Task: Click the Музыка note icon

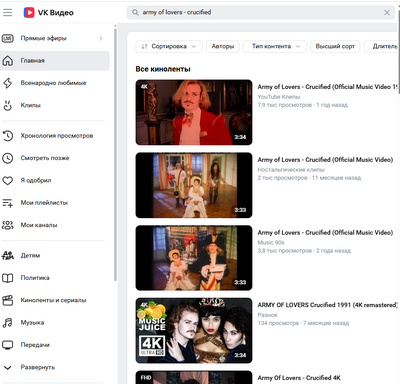Action: point(7,322)
